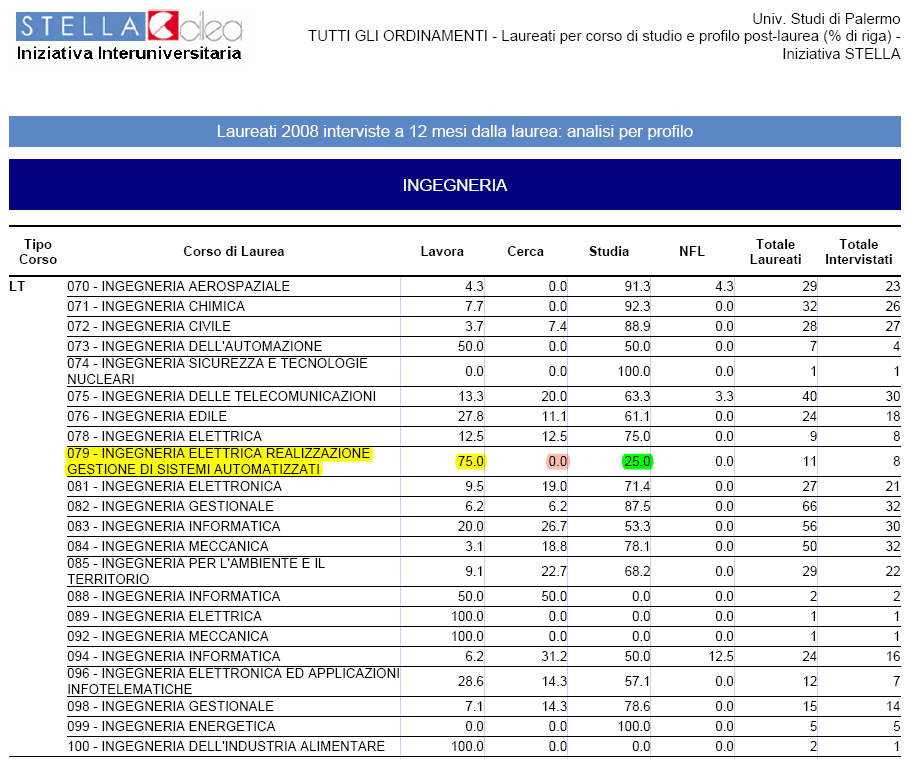This screenshot has width=908, height=759.
Task: Select row '072 - INGEGNERIA CIVILE'
Action: pos(484,326)
